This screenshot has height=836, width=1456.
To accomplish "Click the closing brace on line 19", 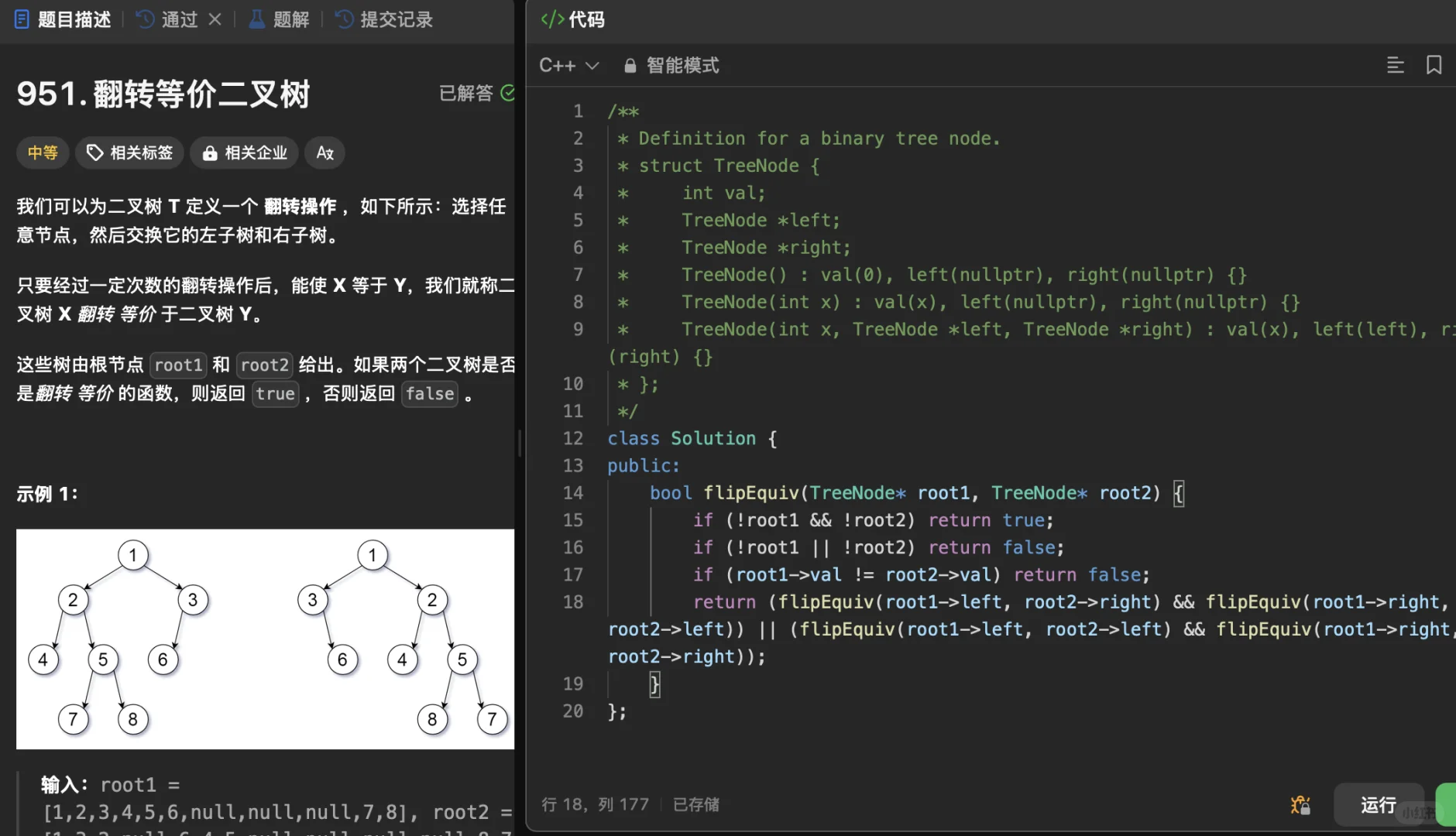I will coord(654,684).
